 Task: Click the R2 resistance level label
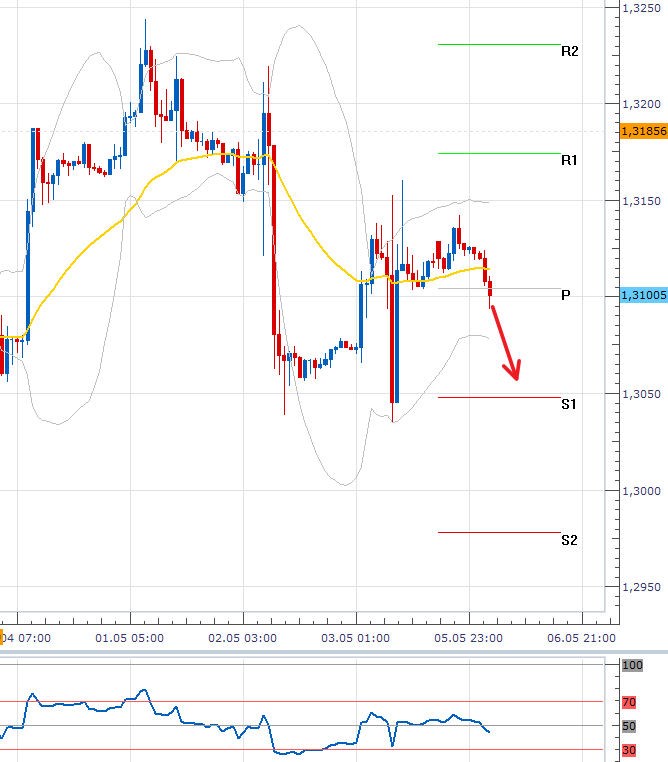569,51
